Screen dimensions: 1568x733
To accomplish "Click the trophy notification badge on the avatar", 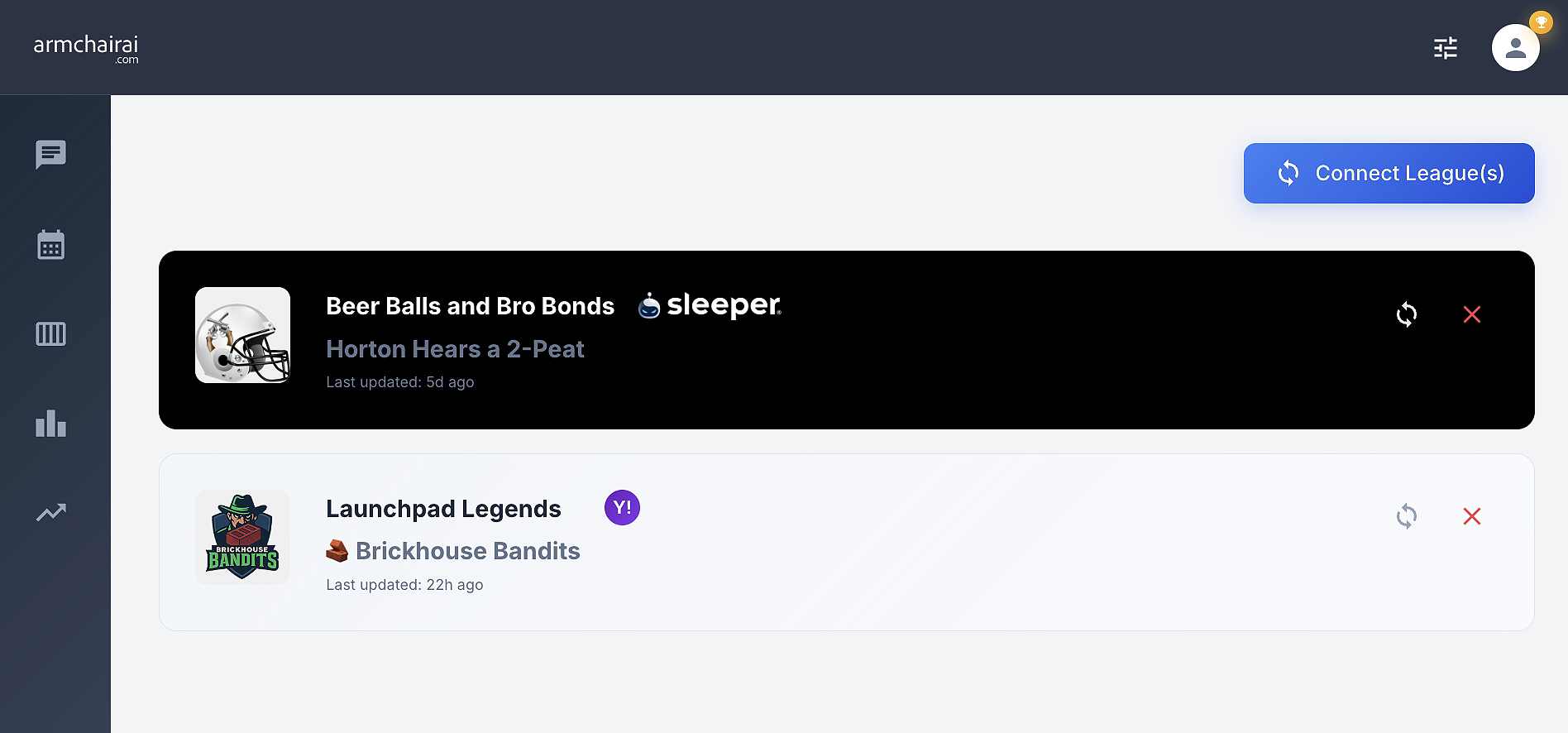I will 1540,22.
